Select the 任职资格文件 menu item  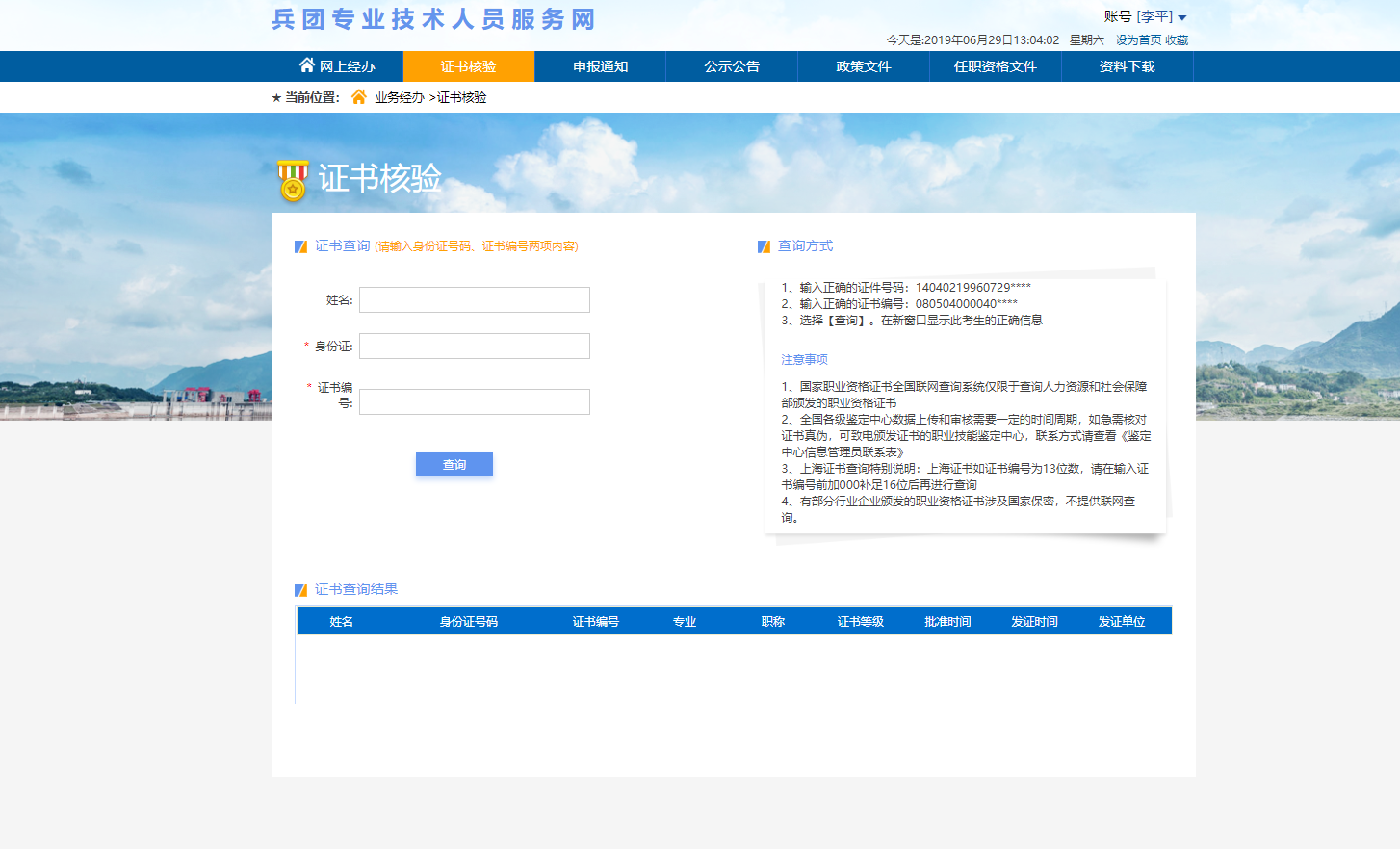click(x=996, y=66)
